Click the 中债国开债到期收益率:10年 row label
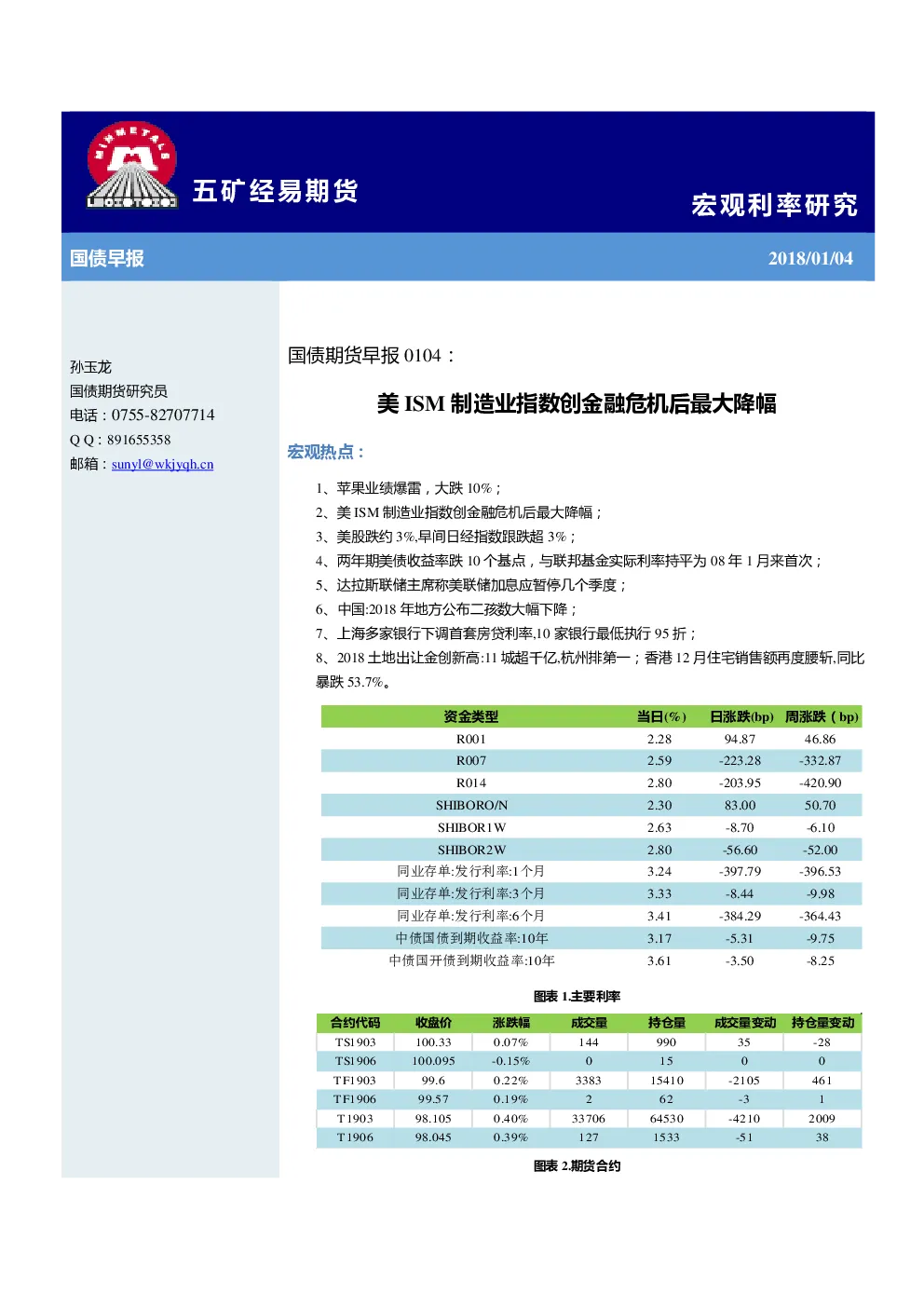This screenshot has height=1307, width=924. click(x=471, y=961)
